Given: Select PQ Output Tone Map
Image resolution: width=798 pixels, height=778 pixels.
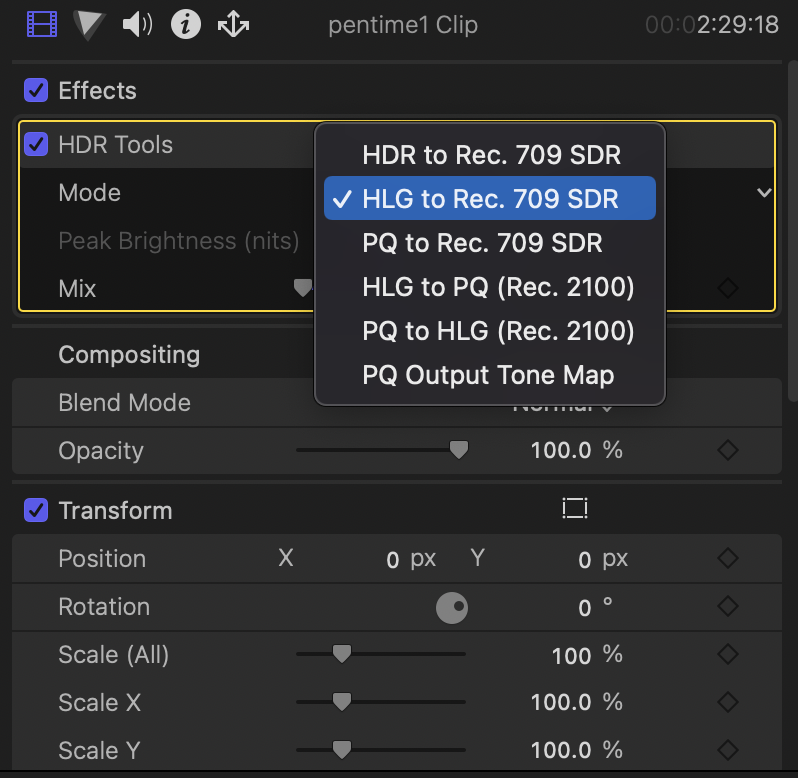Looking at the screenshot, I should [x=490, y=375].
